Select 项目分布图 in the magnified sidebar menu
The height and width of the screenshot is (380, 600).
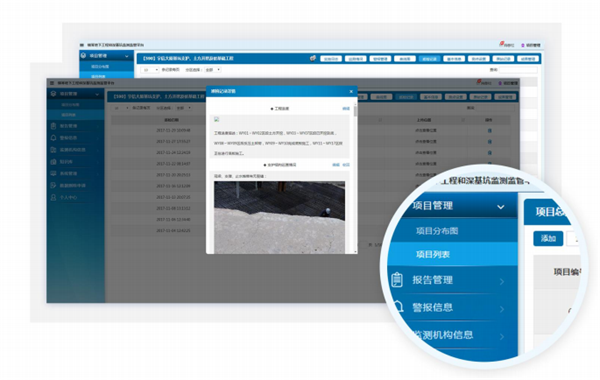click(x=437, y=231)
